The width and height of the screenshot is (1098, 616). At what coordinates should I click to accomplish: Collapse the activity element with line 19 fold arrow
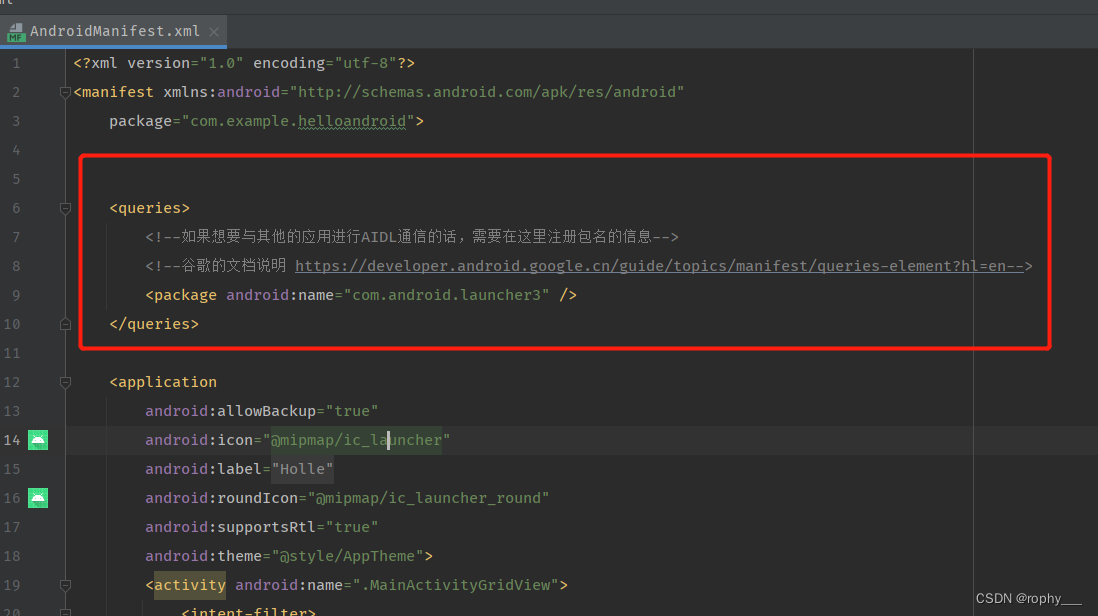[65, 584]
